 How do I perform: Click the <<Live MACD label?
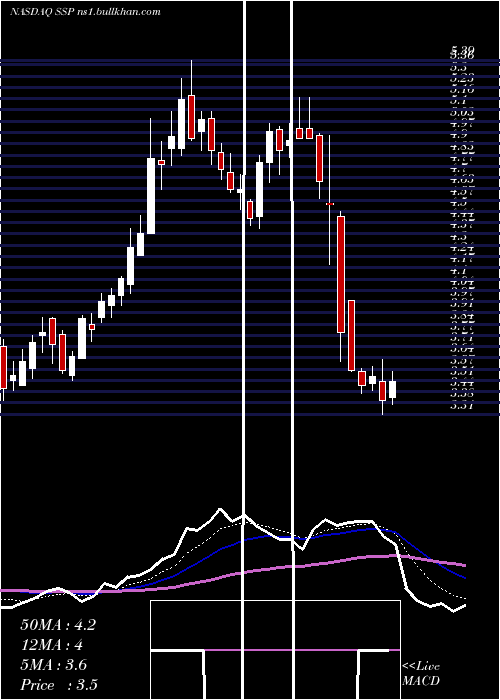tap(421, 674)
